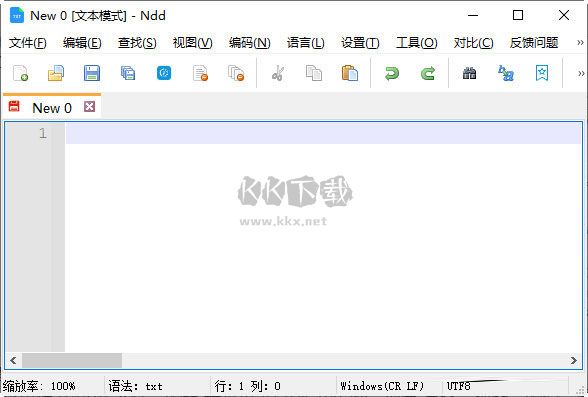Image resolution: width=588 pixels, height=397 pixels.
Task: Click the bookmark star icon
Action: click(x=542, y=73)
